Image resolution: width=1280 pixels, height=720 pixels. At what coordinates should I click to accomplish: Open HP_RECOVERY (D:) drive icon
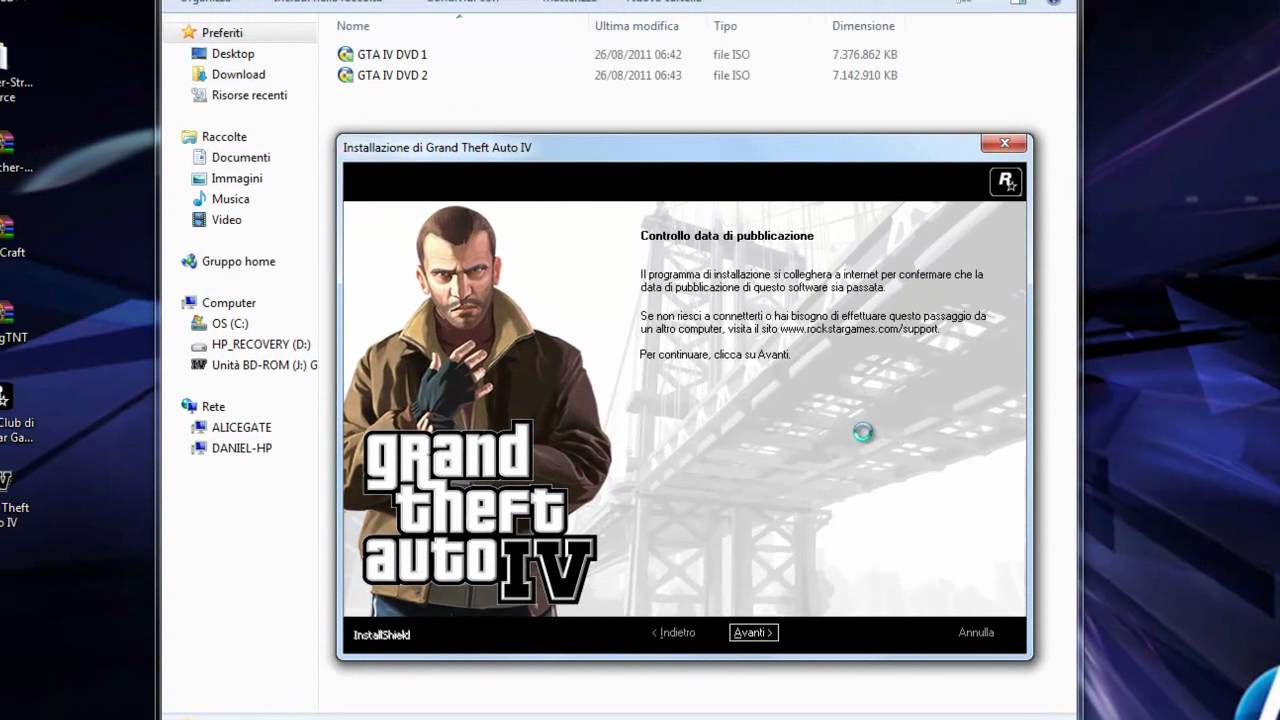(199, 344)
